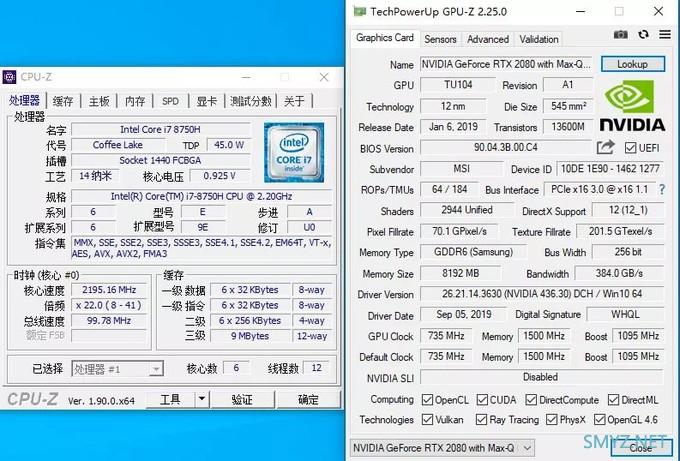Click the 确定 button in CPU-Z
Image resolution: width=680 pixels, height=461 pixels.
308,399
